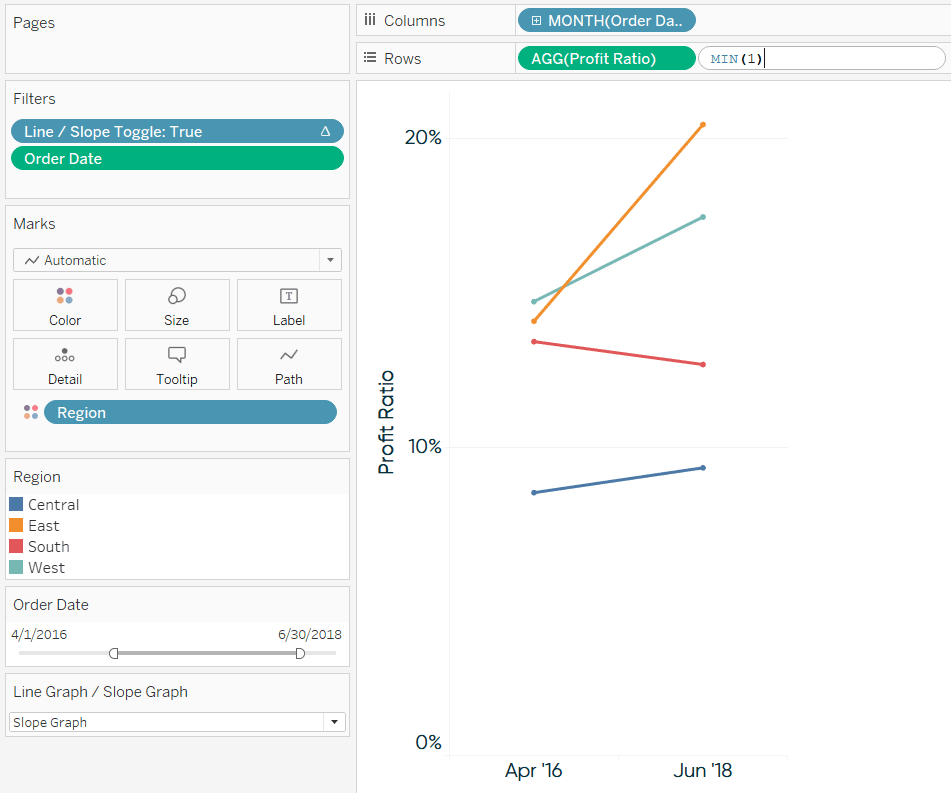
Task: Click the South legend item
Action: pyautogui.click(x=40, y=546)
